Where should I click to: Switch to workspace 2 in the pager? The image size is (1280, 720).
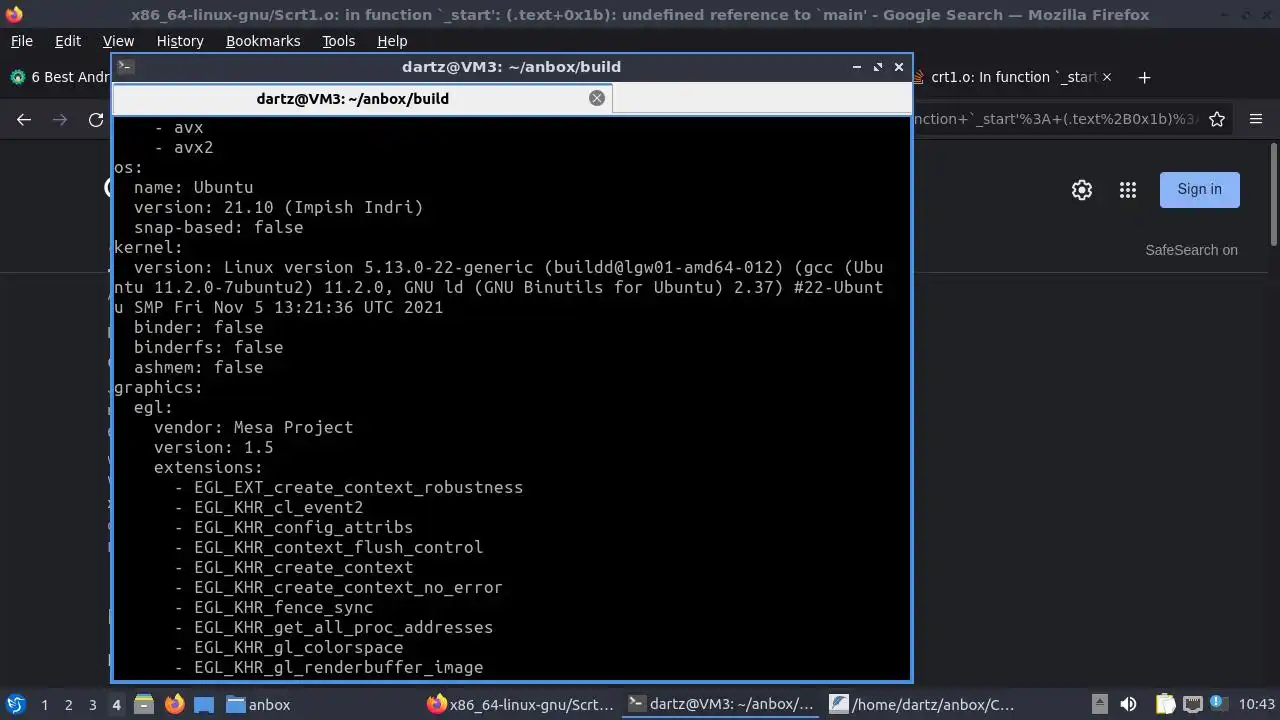coord(68,705)
